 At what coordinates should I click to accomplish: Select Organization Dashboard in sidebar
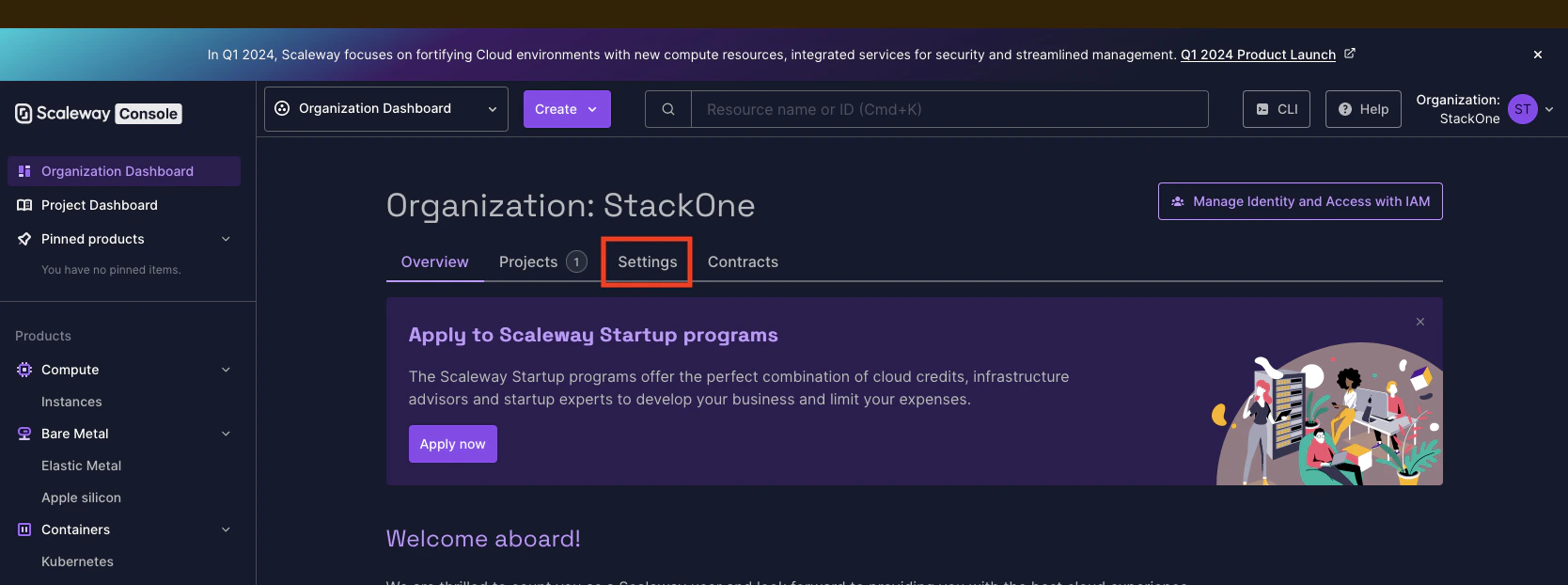point(124,171)
